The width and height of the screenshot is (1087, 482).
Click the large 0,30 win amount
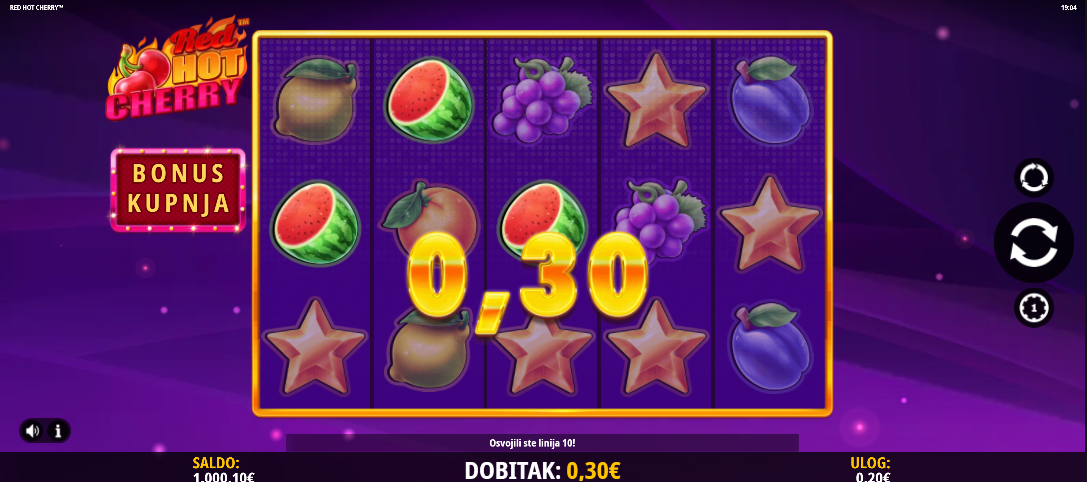[526, 279]
